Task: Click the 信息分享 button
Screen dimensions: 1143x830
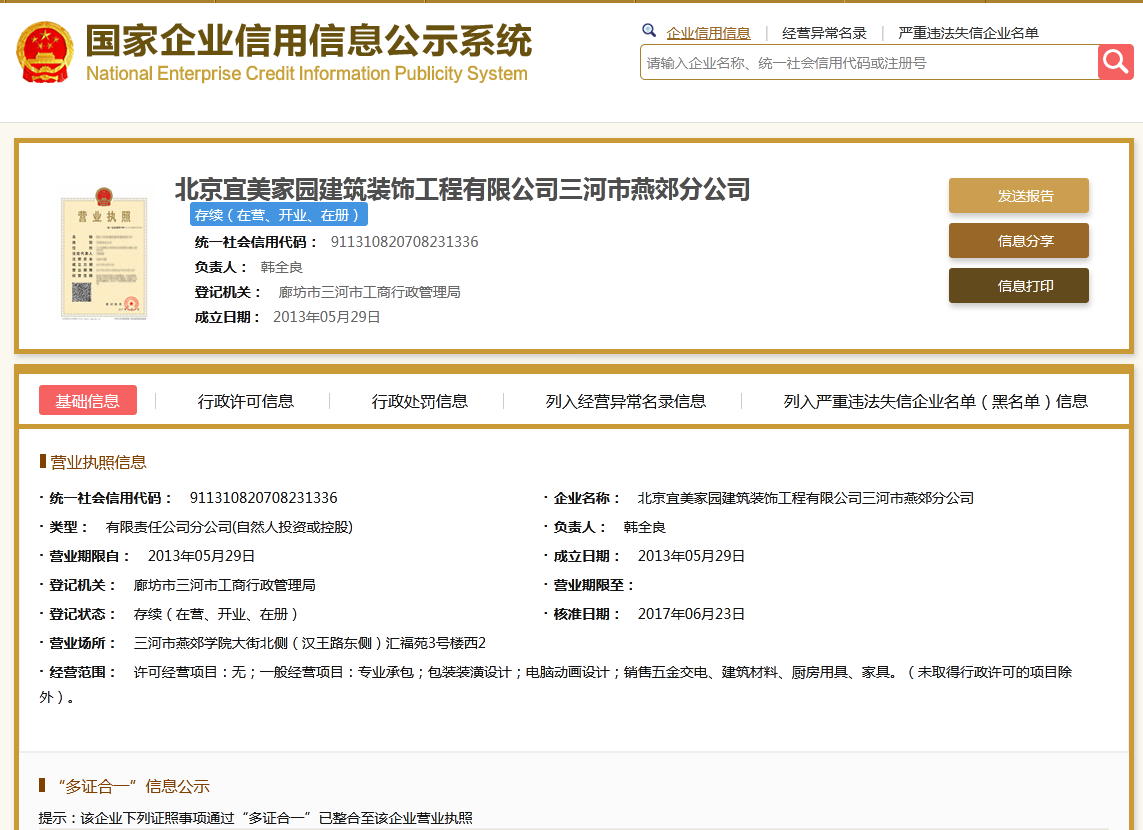Action: [x=1018, y=240]
